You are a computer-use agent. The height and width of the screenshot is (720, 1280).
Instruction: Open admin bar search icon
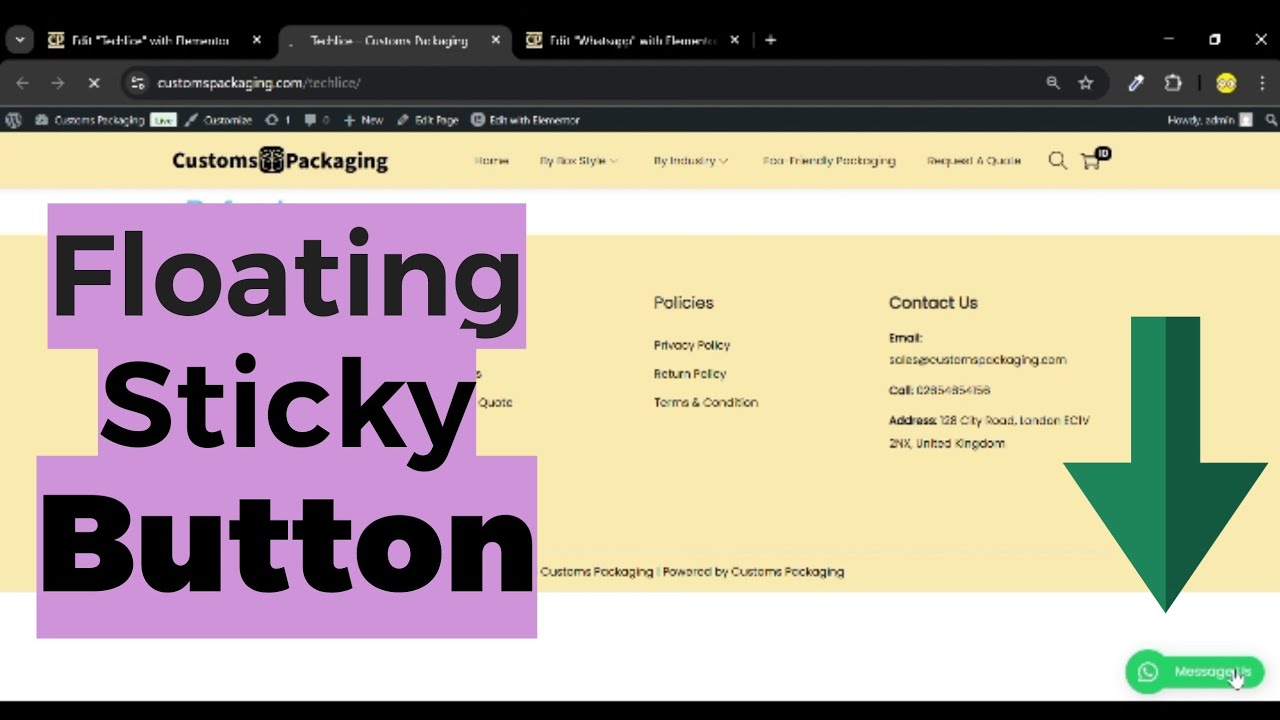(x=1271, y=120)
